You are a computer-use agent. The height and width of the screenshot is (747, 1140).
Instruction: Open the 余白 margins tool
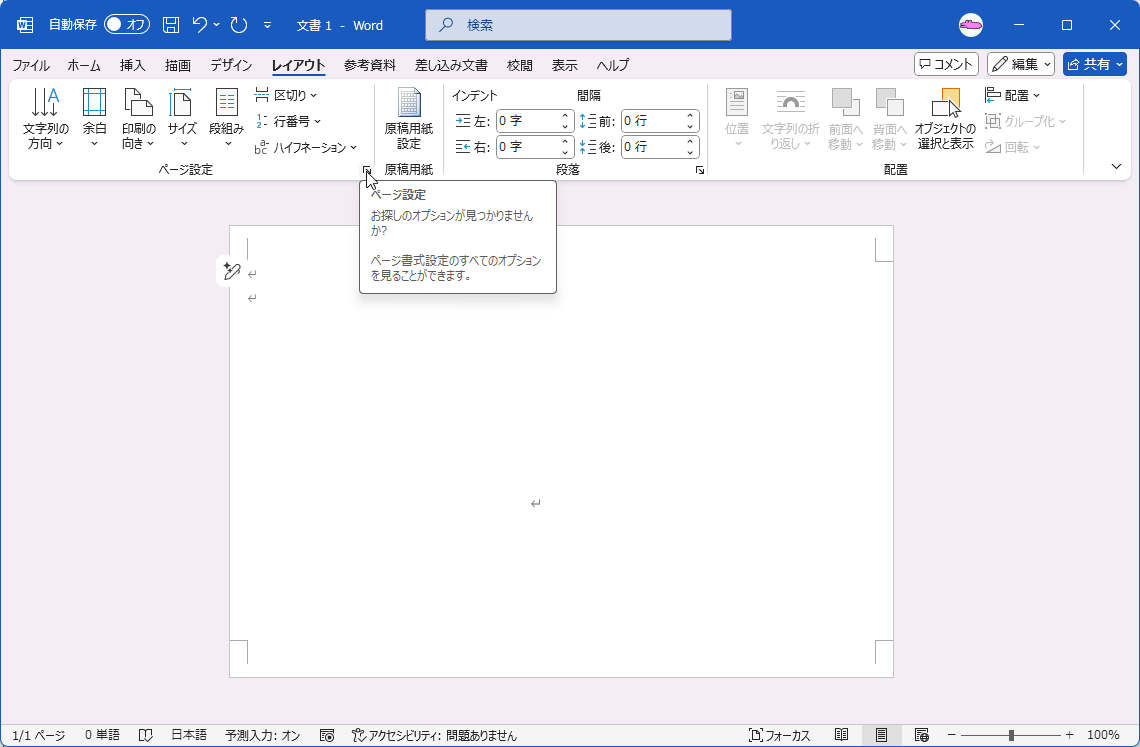tap(95, 119)
